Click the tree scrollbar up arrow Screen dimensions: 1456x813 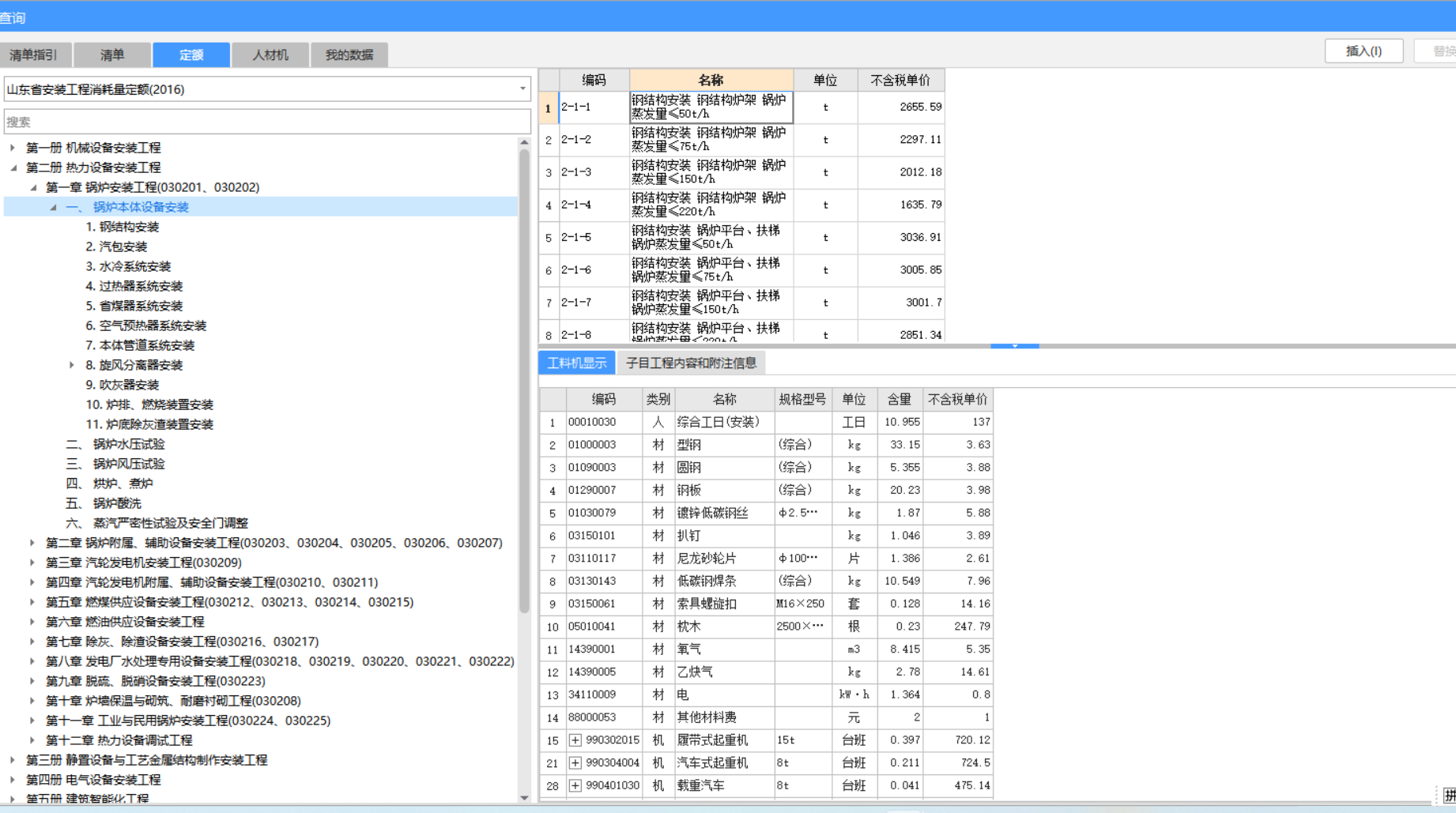coord(524,142)
